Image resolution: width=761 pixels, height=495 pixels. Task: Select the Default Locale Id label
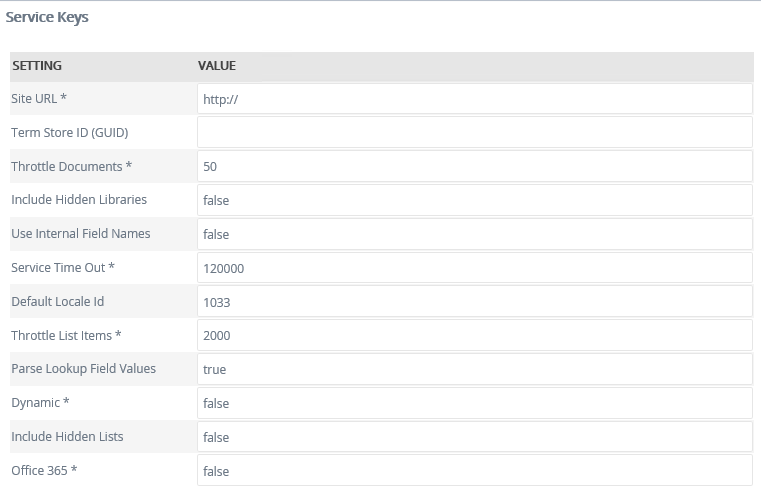click(56, 301)
